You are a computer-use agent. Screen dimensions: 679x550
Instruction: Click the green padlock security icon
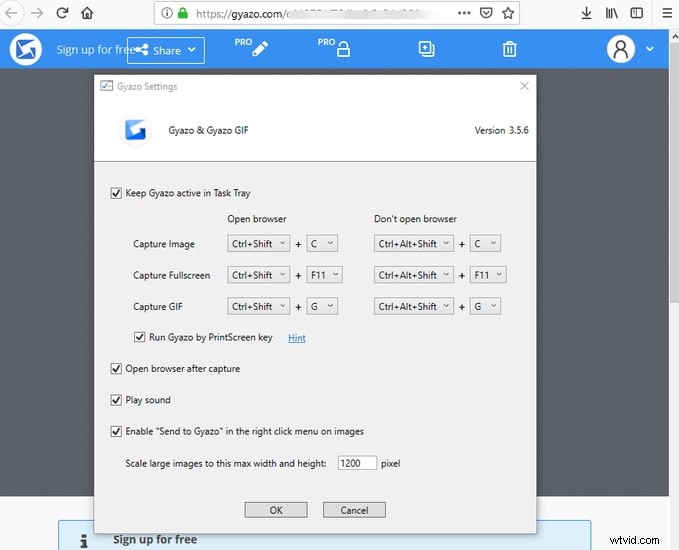coord(183,13)
